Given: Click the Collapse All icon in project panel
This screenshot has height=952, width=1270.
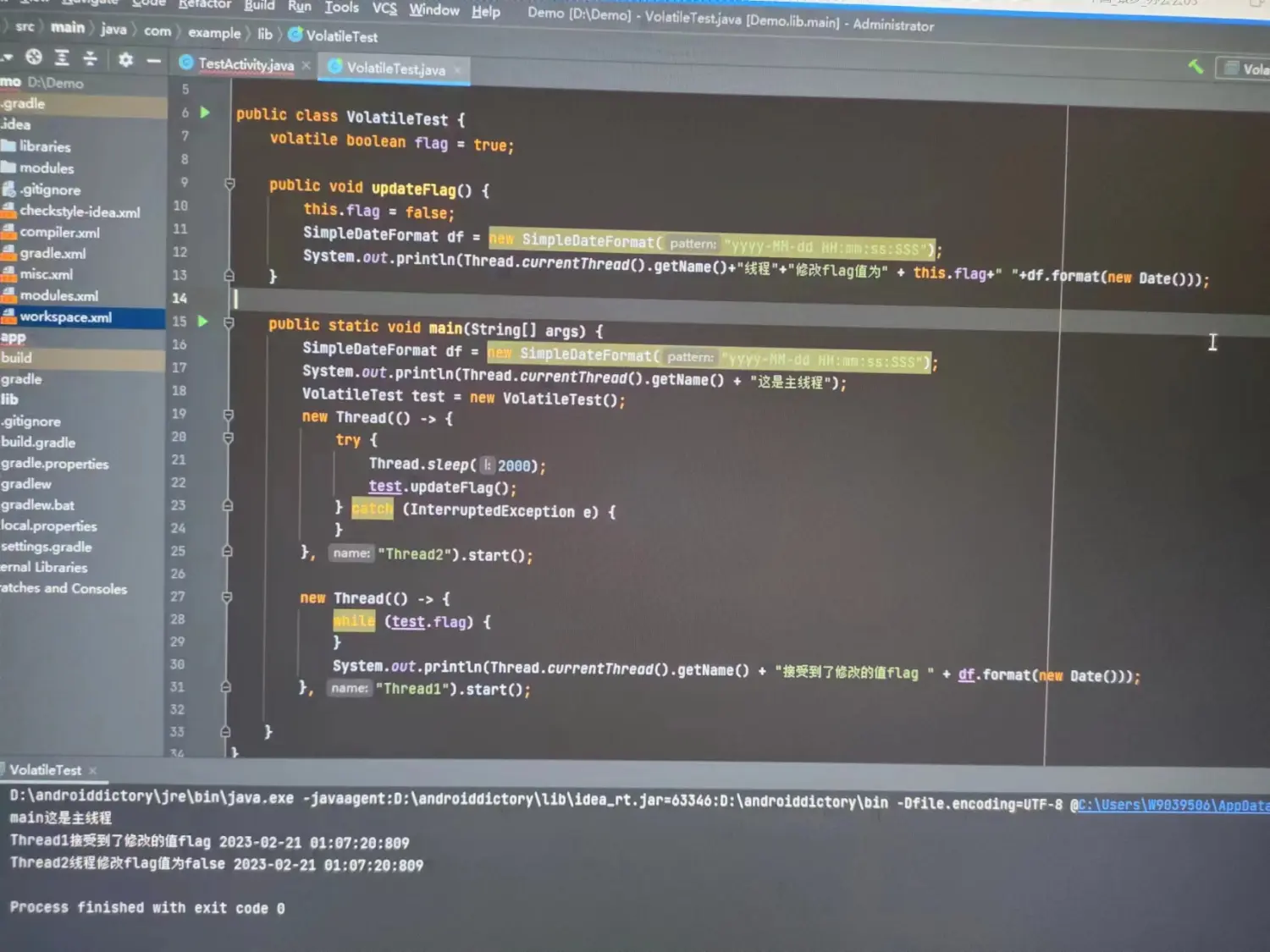Looking at the screenshot, I should (x=90, y=58).
